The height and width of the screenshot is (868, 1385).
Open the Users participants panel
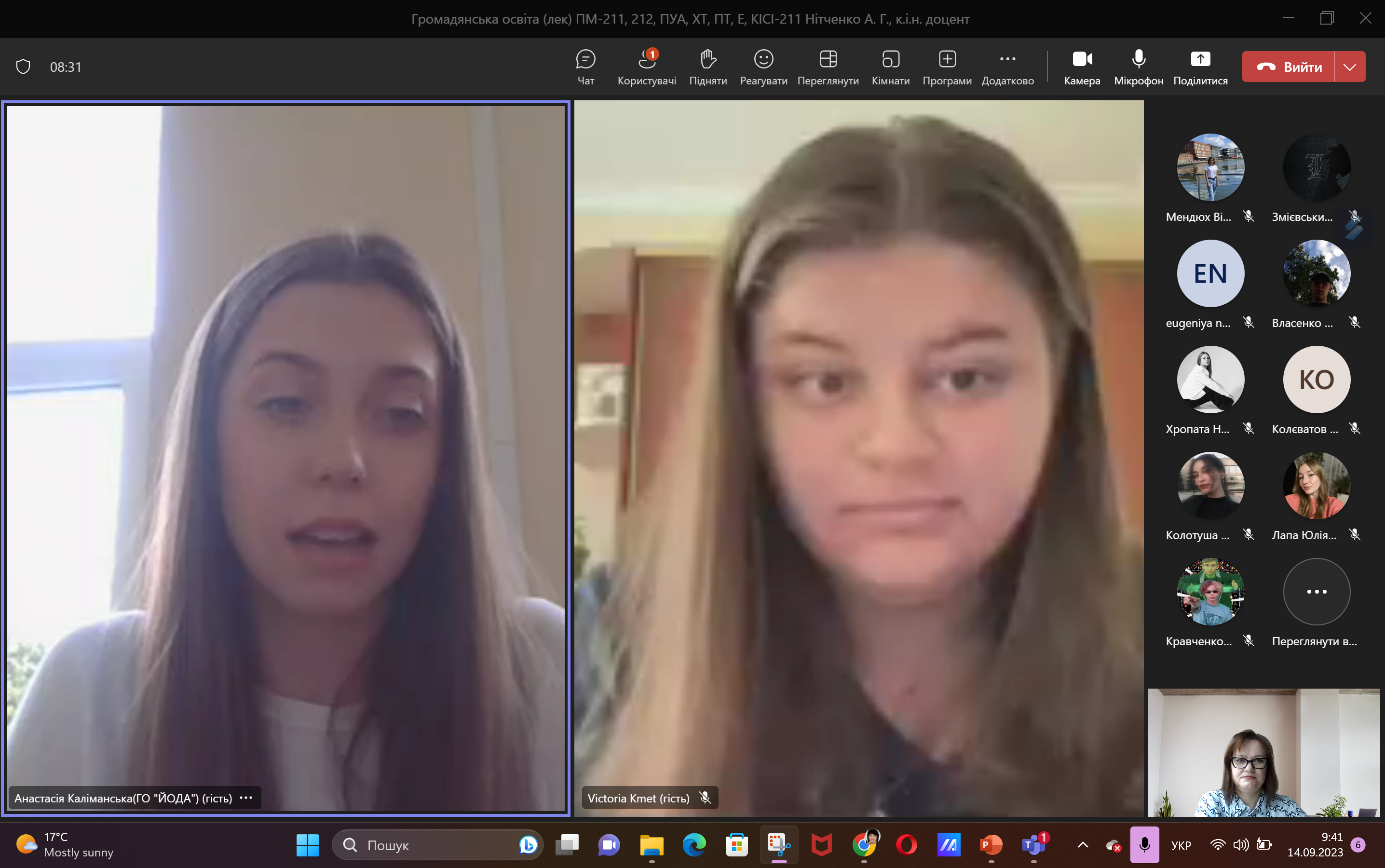coord(646,67)
